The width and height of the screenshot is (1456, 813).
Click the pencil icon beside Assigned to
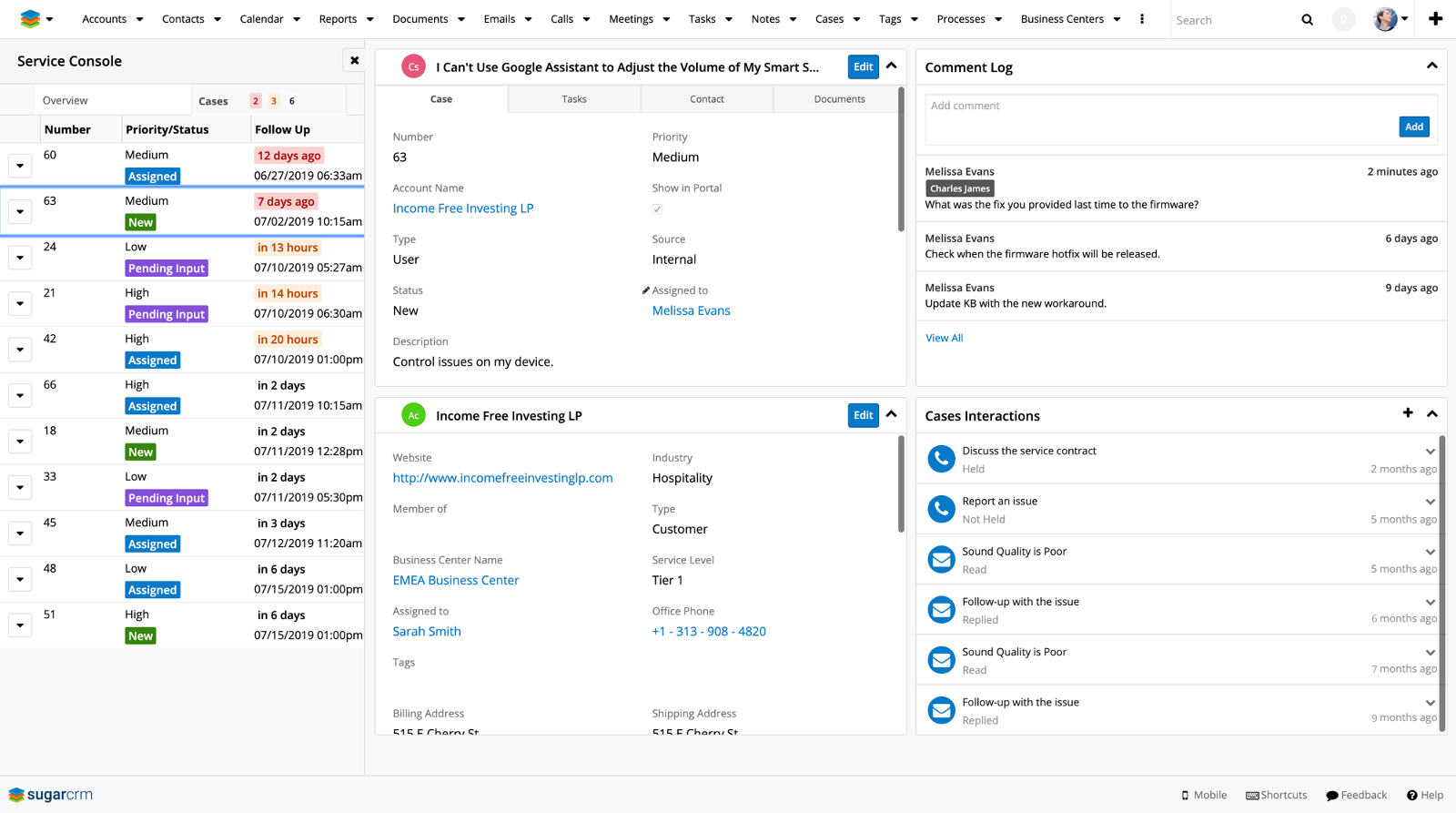click(646, 290)
